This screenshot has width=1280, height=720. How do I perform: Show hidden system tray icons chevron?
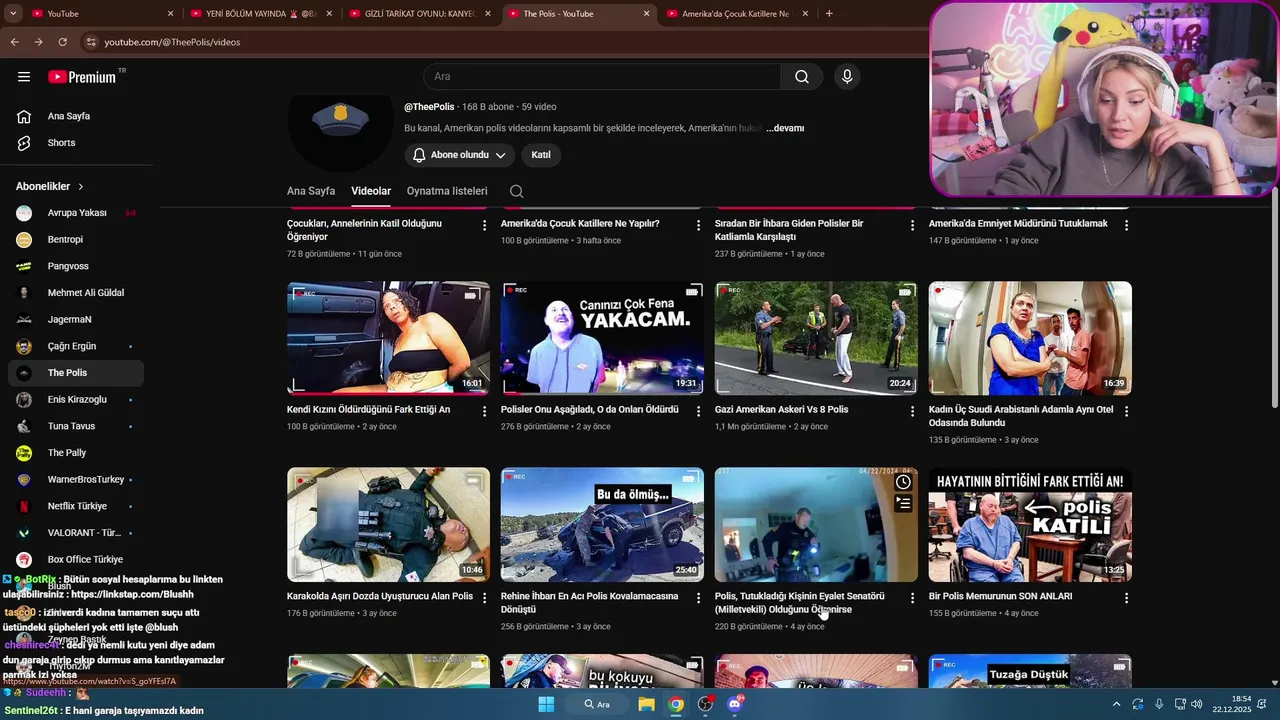[1116, 704]
